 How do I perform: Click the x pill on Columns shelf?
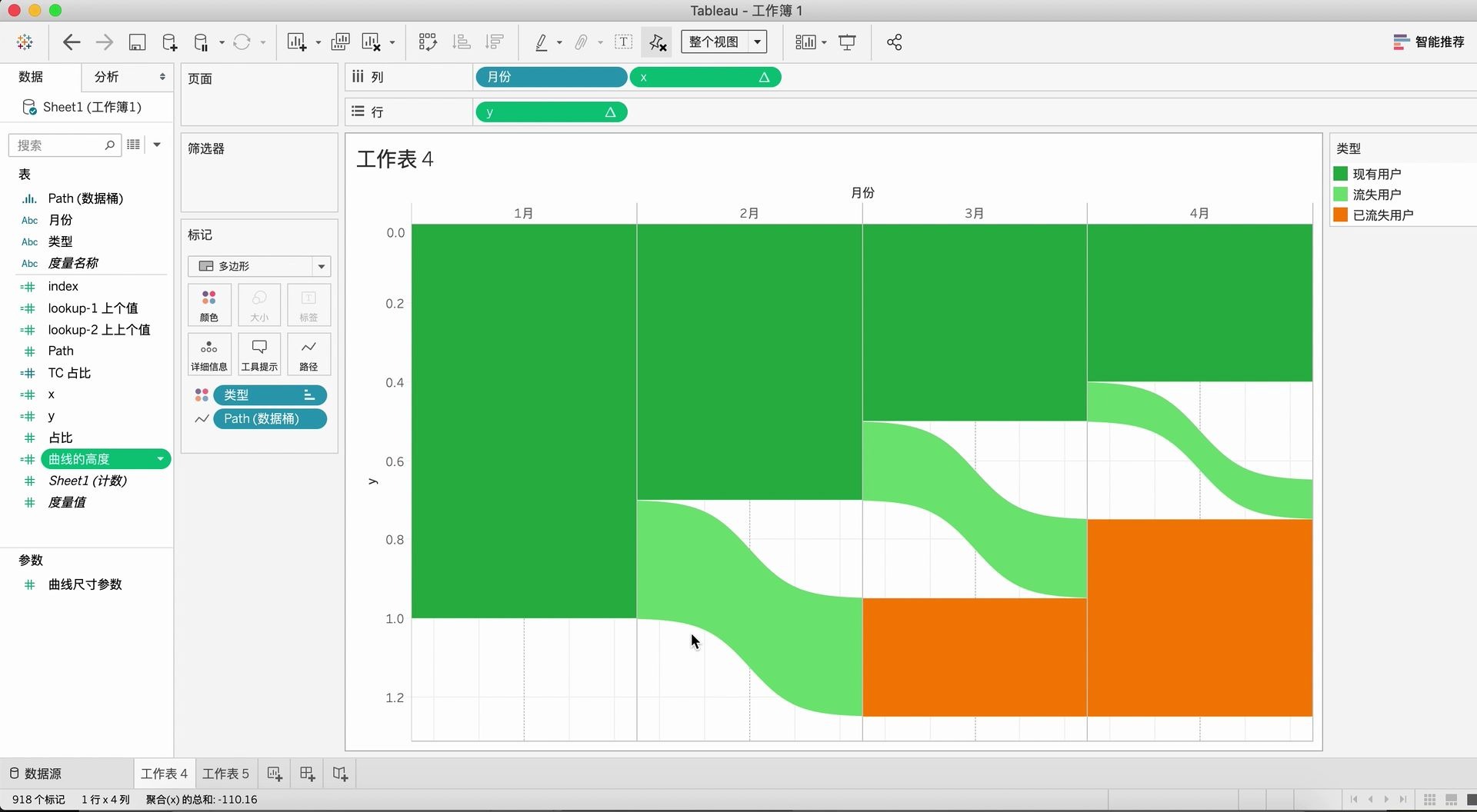click(x=705, y=77)
